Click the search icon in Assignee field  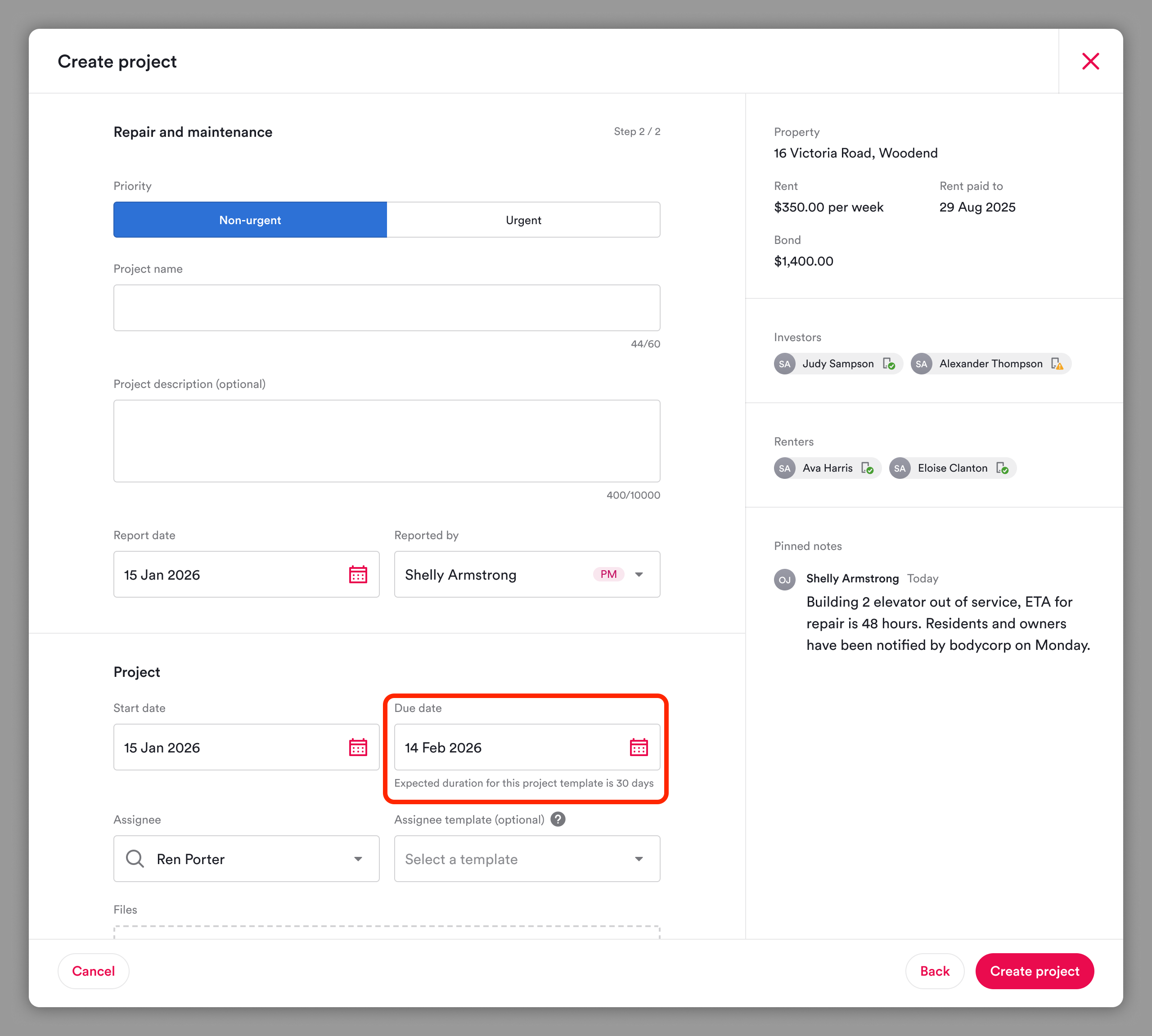(135, 858)
